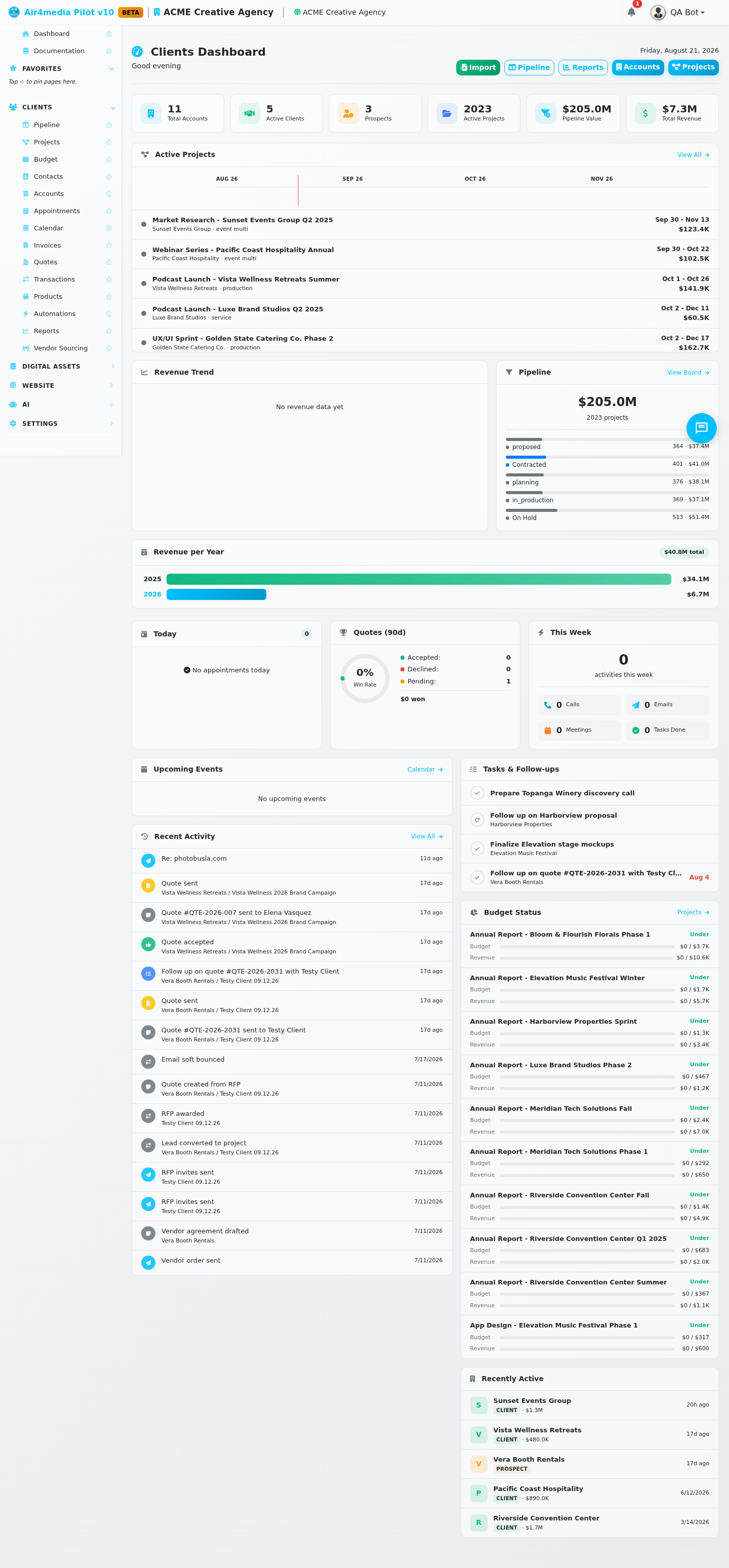Click the Re: photobusla.com activity icon

[148, 861]
